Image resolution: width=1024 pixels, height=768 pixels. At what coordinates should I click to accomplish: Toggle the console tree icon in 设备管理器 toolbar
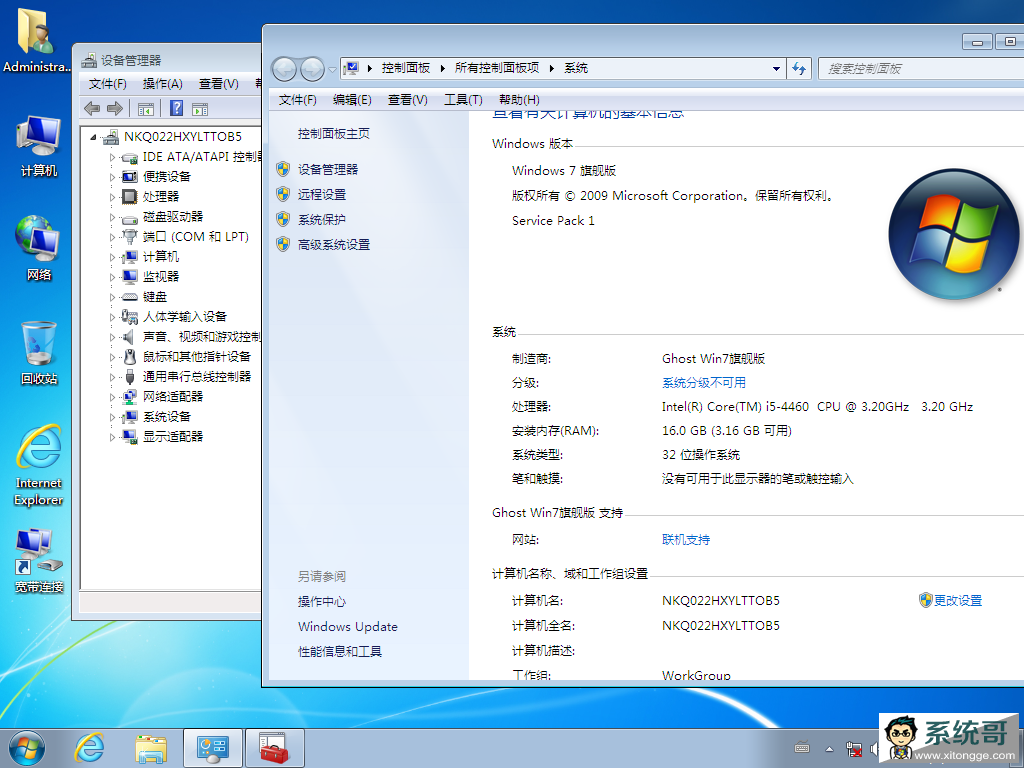146,108
